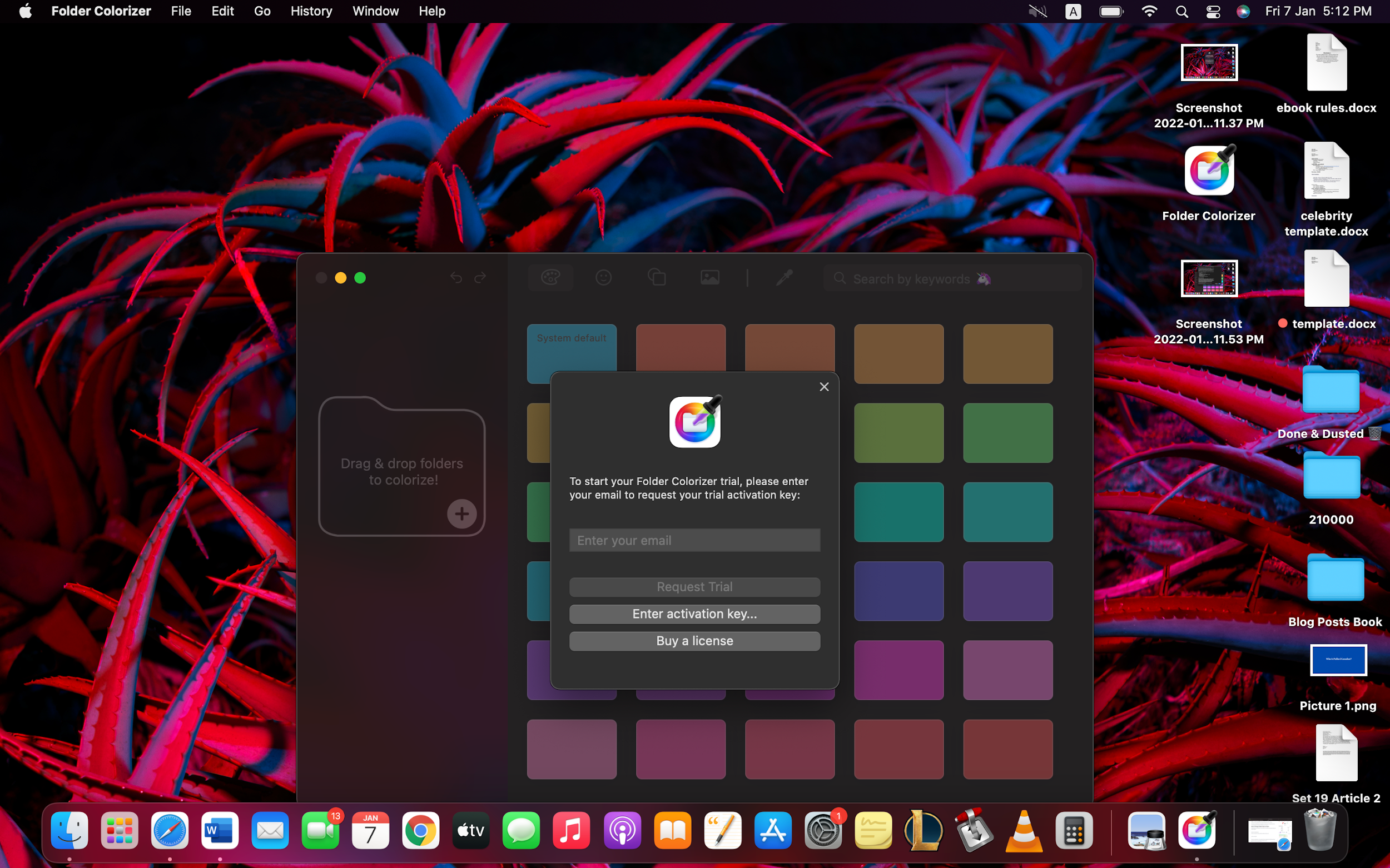
Task: Select the copy style toolbar icon
Action: point(657,278)
